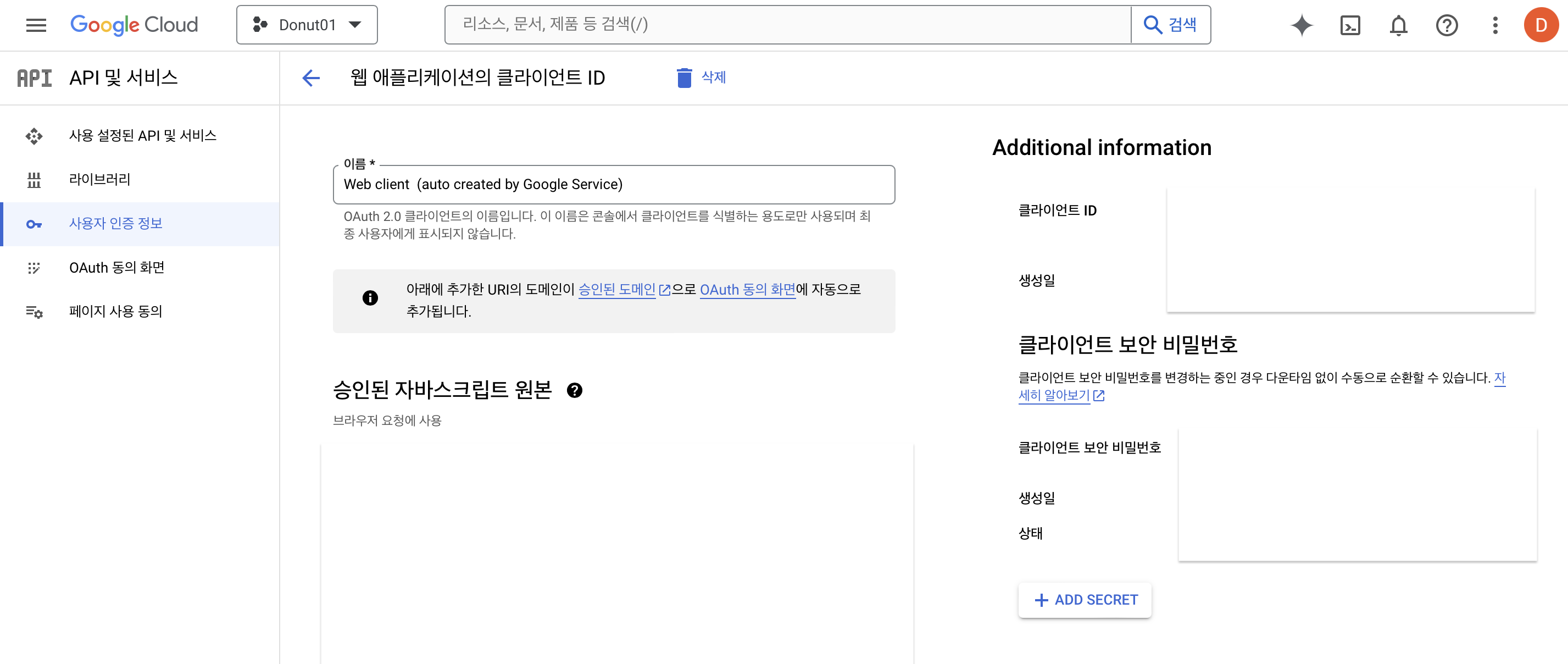This screenshot has height=664, width=1568.
Task: Click the plus icon on ADD SECRET
Action: click(1042, 600)
